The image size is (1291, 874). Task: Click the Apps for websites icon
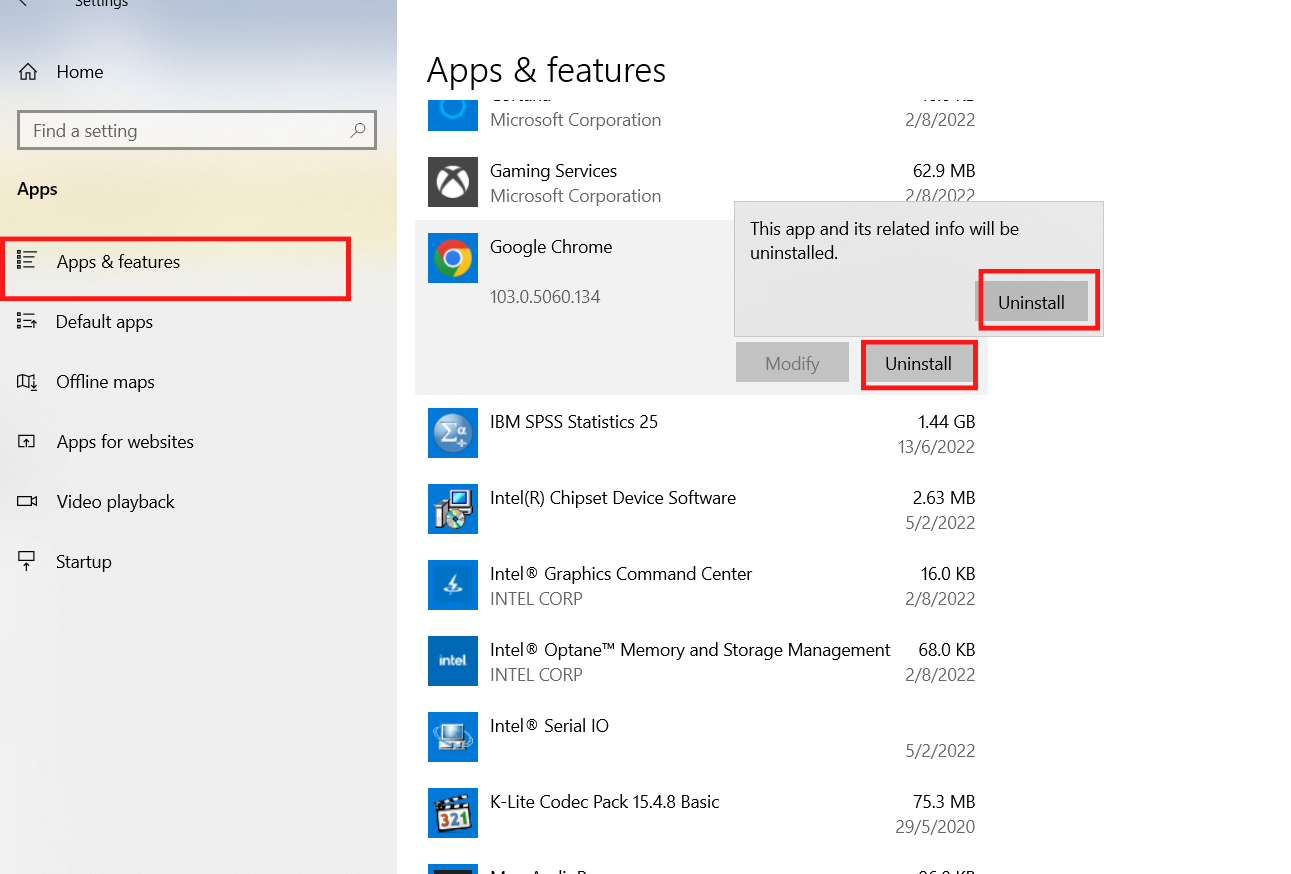tap(27, 441)
